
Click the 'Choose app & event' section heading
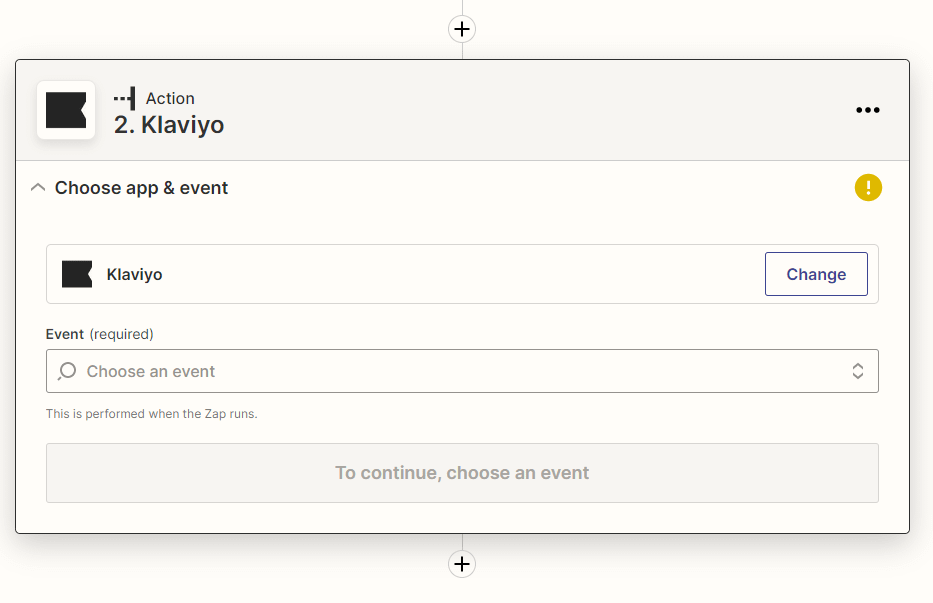[141, 188]
